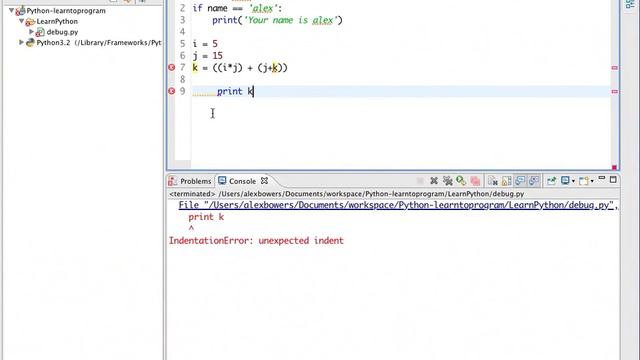Click the Display Selected Console monitor icon

(x=565, y=180)
